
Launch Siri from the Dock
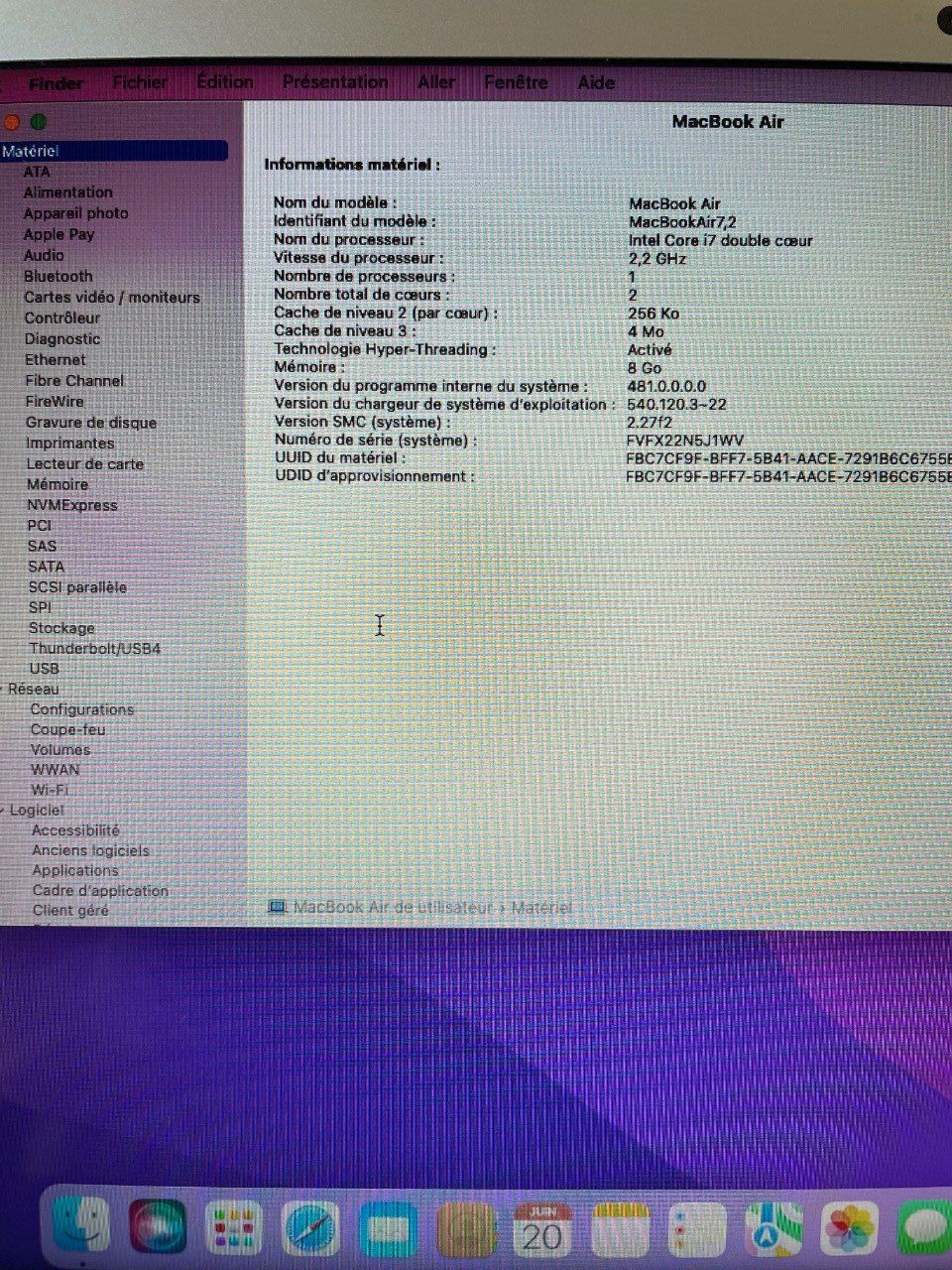pyautogui.click(x=158, y=1227)
